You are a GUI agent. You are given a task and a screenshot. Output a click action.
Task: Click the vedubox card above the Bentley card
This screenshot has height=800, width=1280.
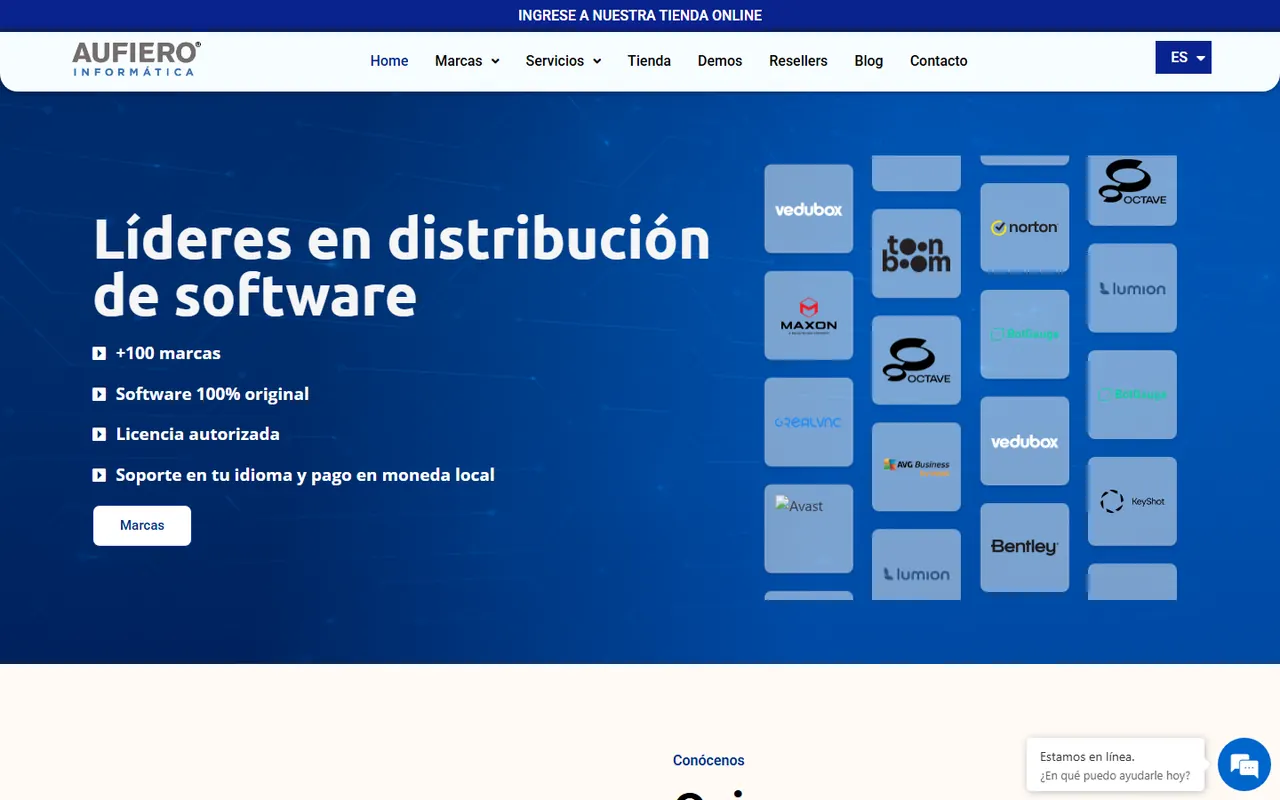click(x=1025, y=441)
